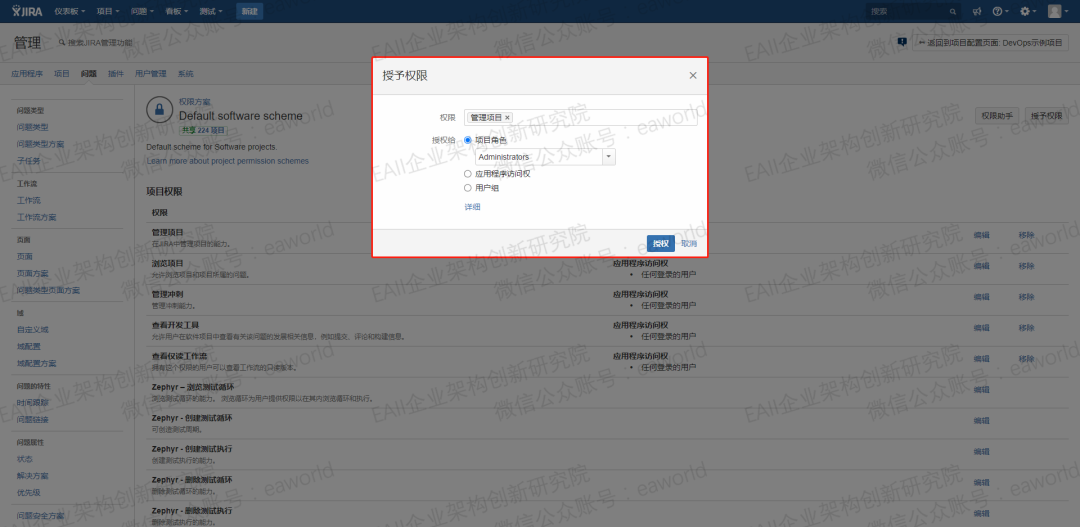Click the padlock permission scheme icon
The width and height of the screenshot is (1080, 527).
159,110
